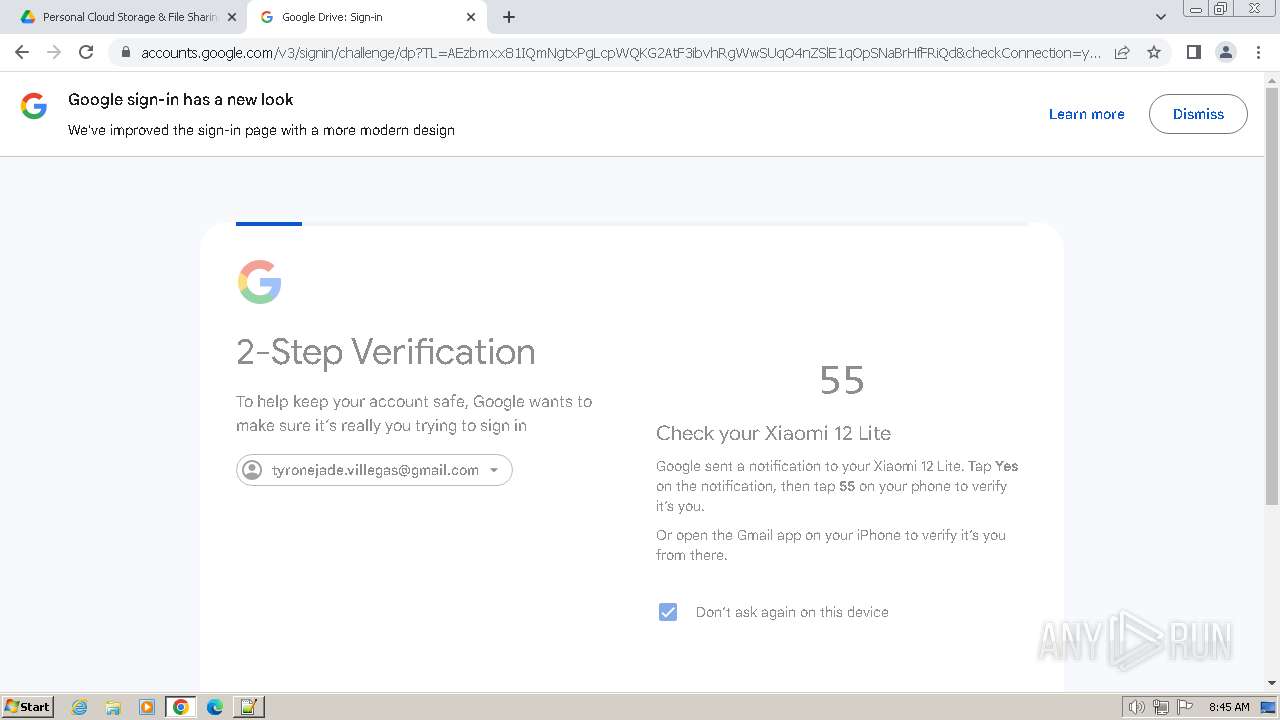Image resolution: width=1280 pixels, height=720 pixels.
Task: Go back to the previous page
Action: coord(22,52)
